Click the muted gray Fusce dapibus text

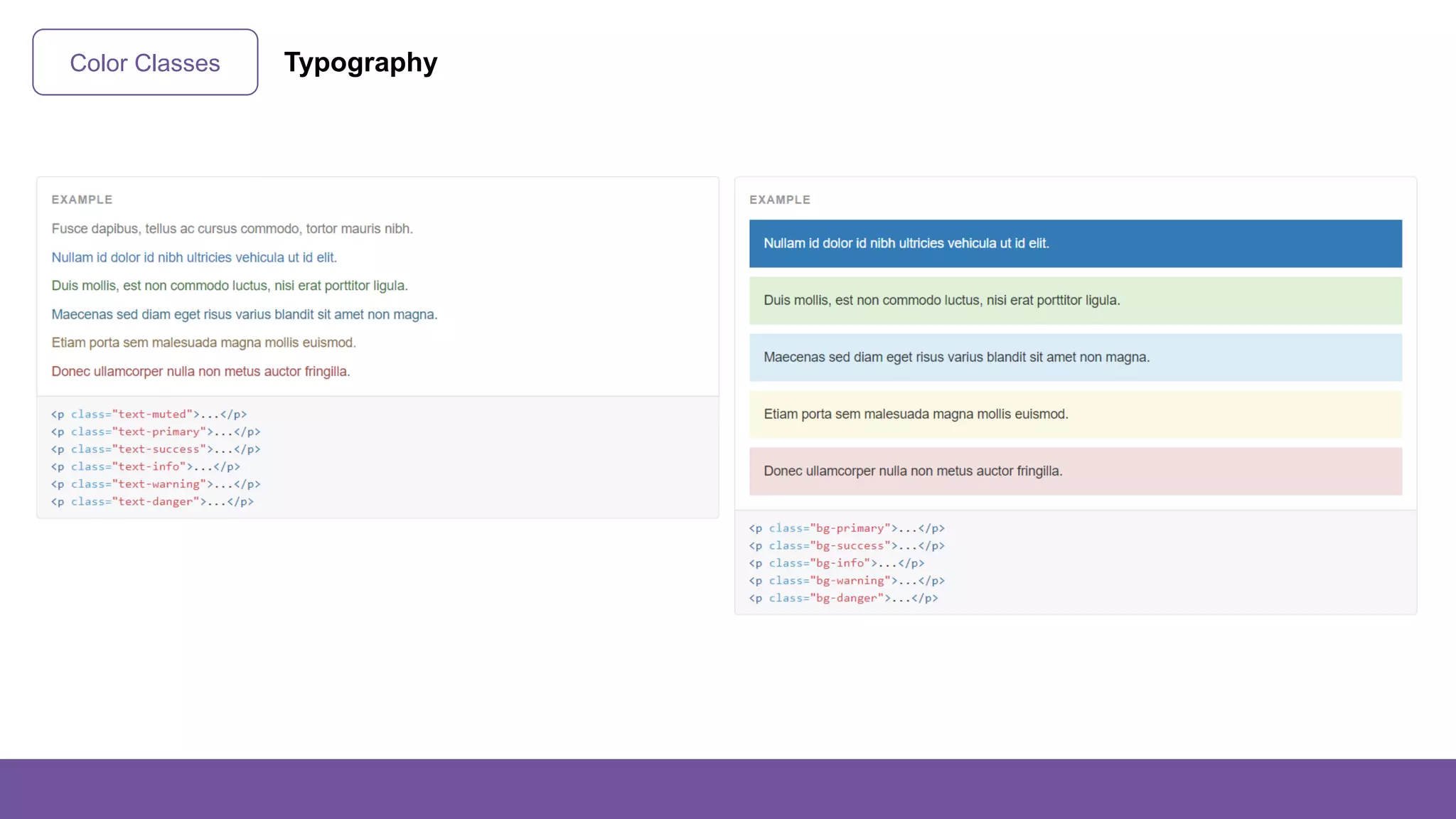tap(232, 229)
